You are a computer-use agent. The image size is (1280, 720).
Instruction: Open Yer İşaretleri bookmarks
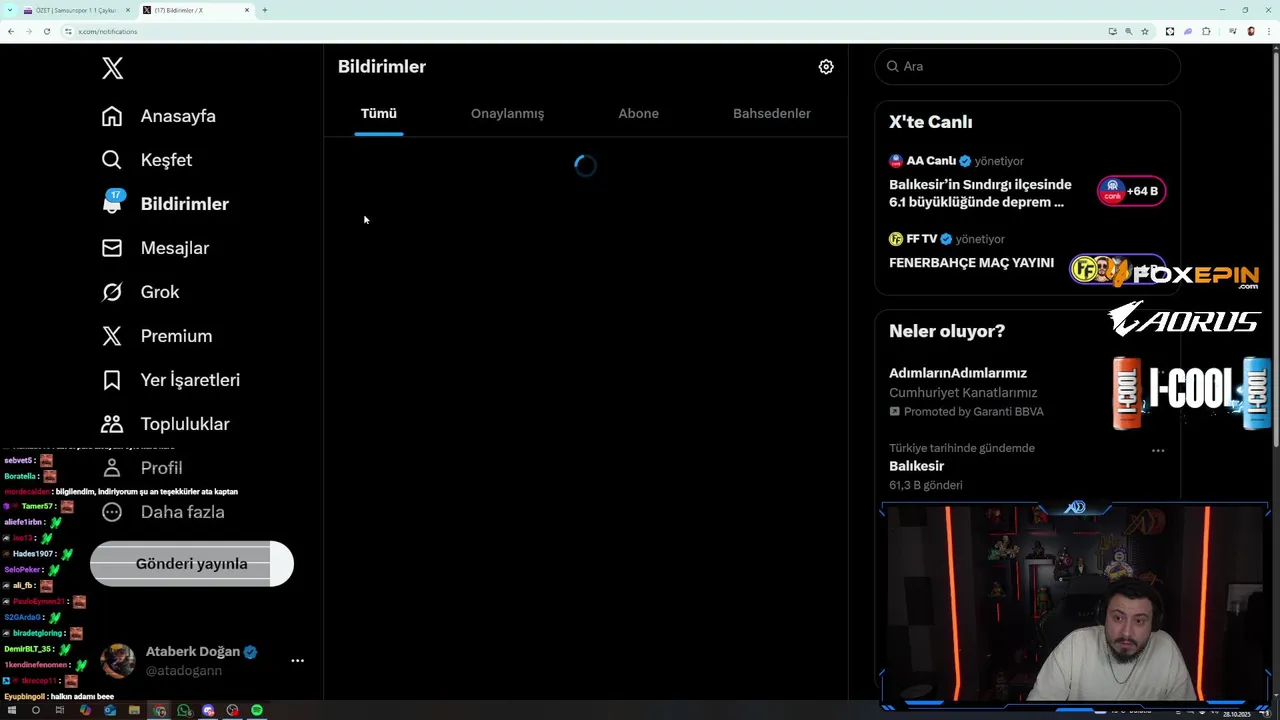[x=171, y=380]
